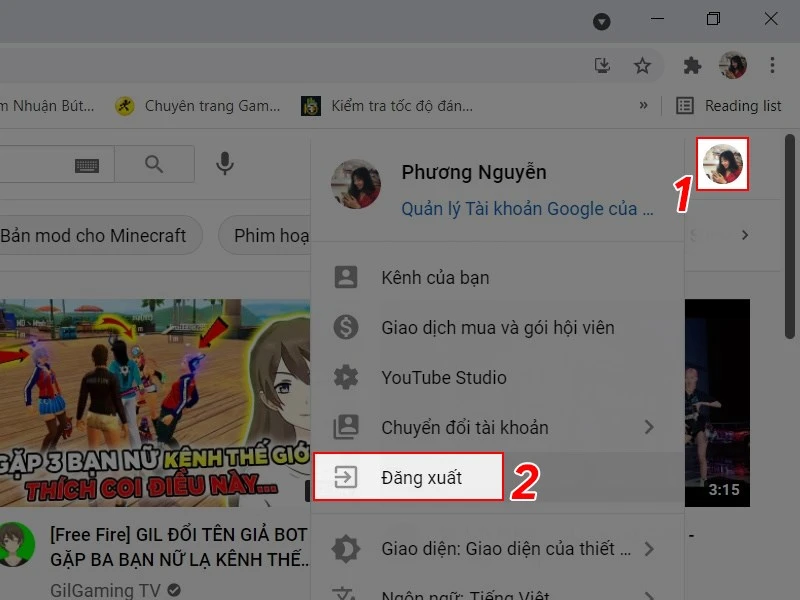The height and width of the screenshot is (600, 800).
Task: Expand the overflow bookmarks chevron
Action: pos(645,105)
